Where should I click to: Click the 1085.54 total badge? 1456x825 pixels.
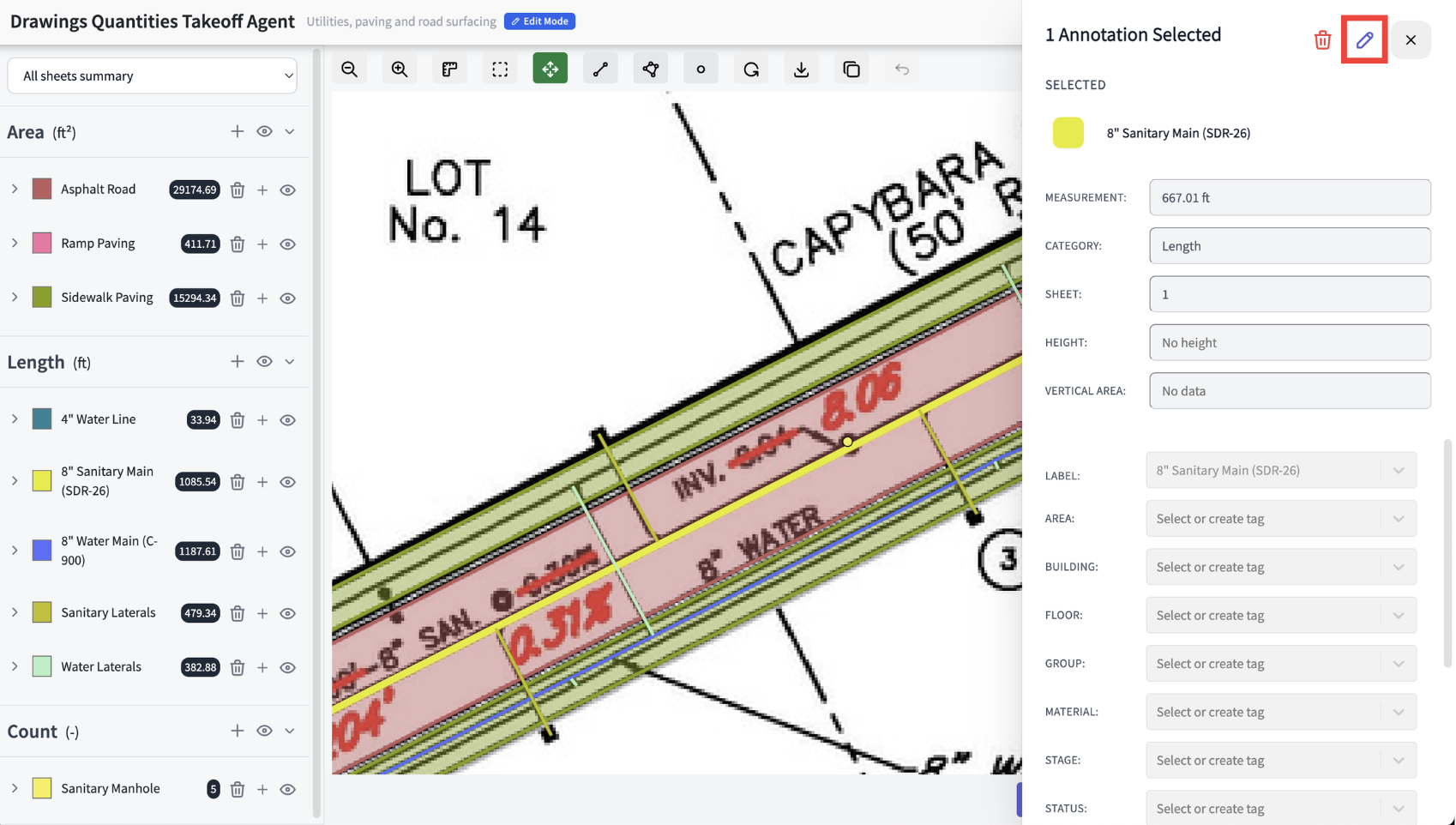[197, 482]
